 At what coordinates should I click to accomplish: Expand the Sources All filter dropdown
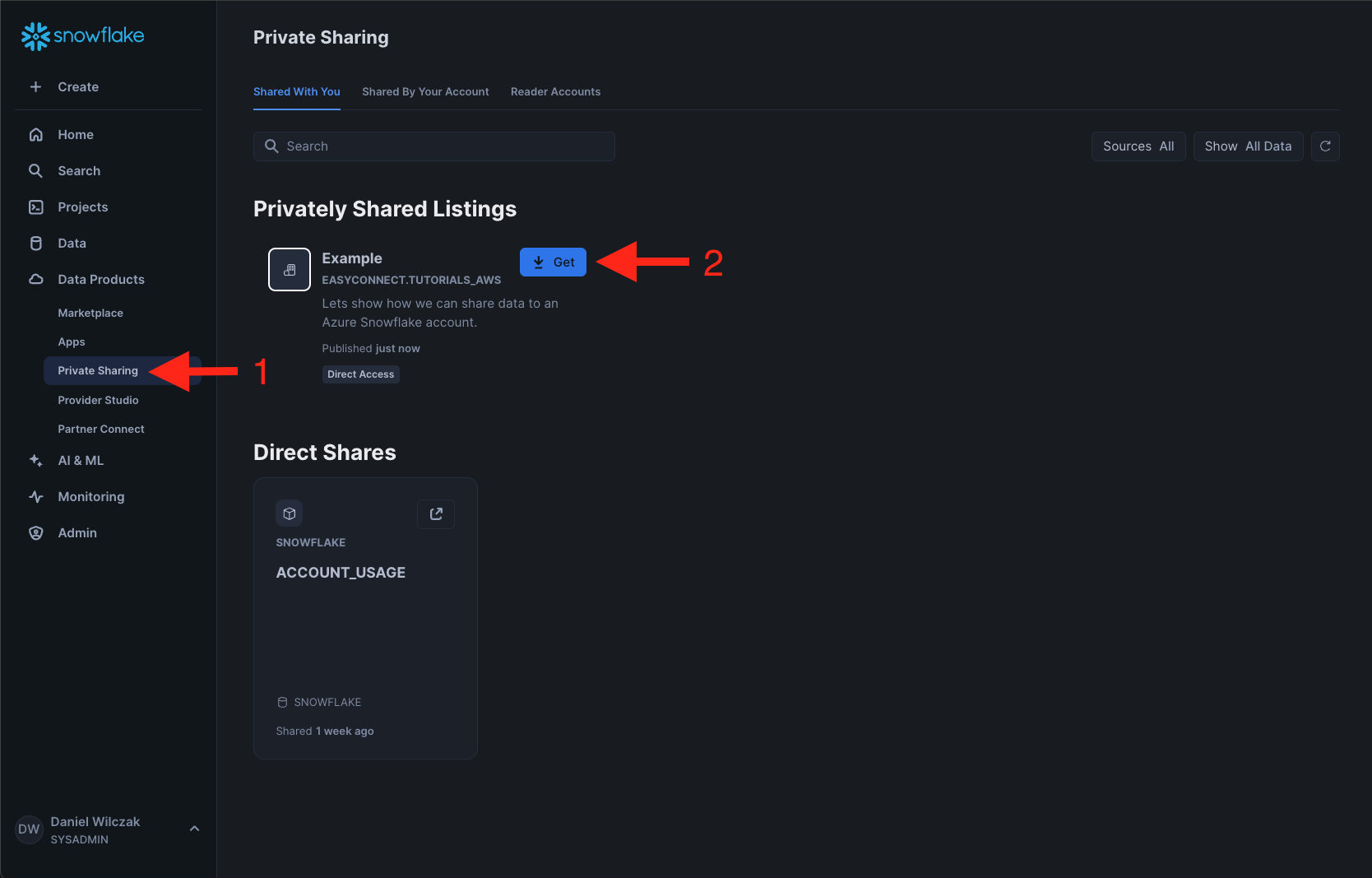(x=1138, y=146)
